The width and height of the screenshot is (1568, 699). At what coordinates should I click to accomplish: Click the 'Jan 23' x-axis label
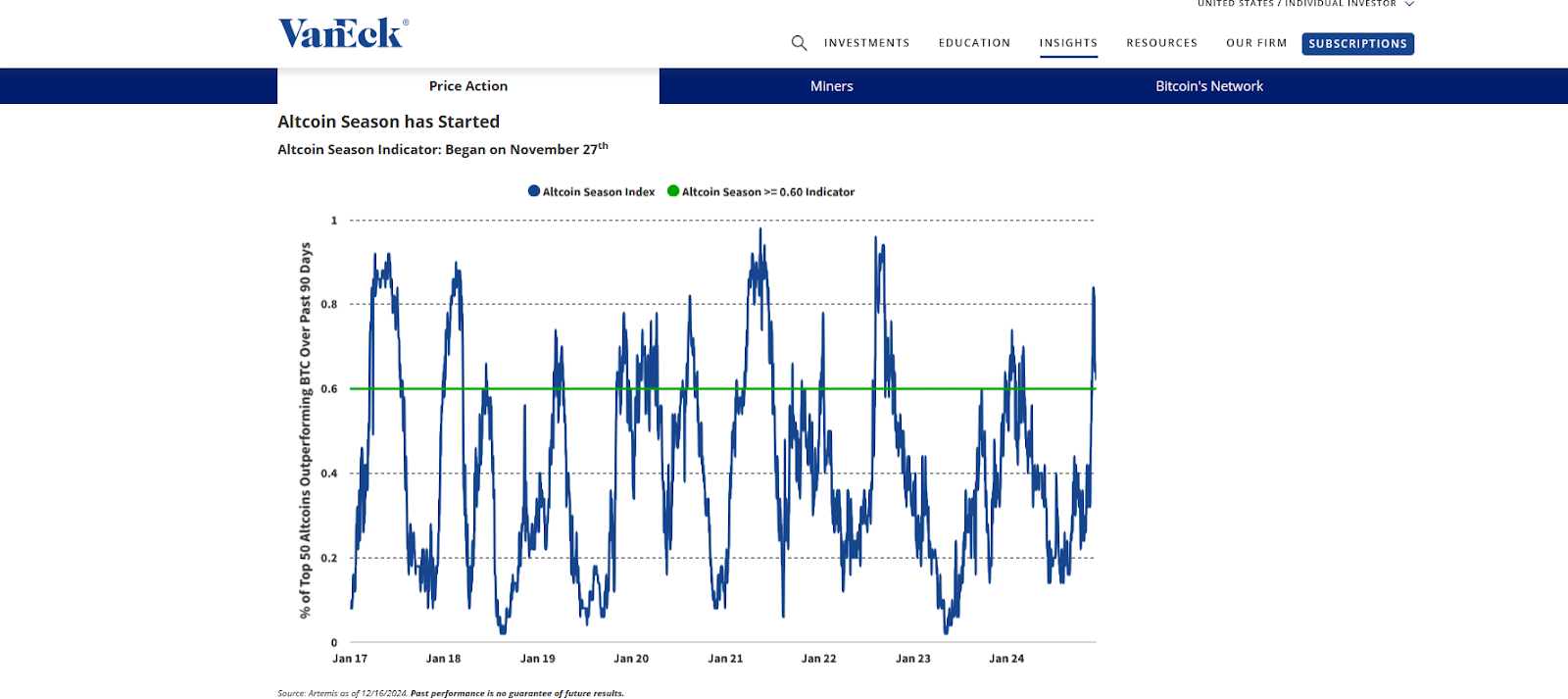click(913, 659)
